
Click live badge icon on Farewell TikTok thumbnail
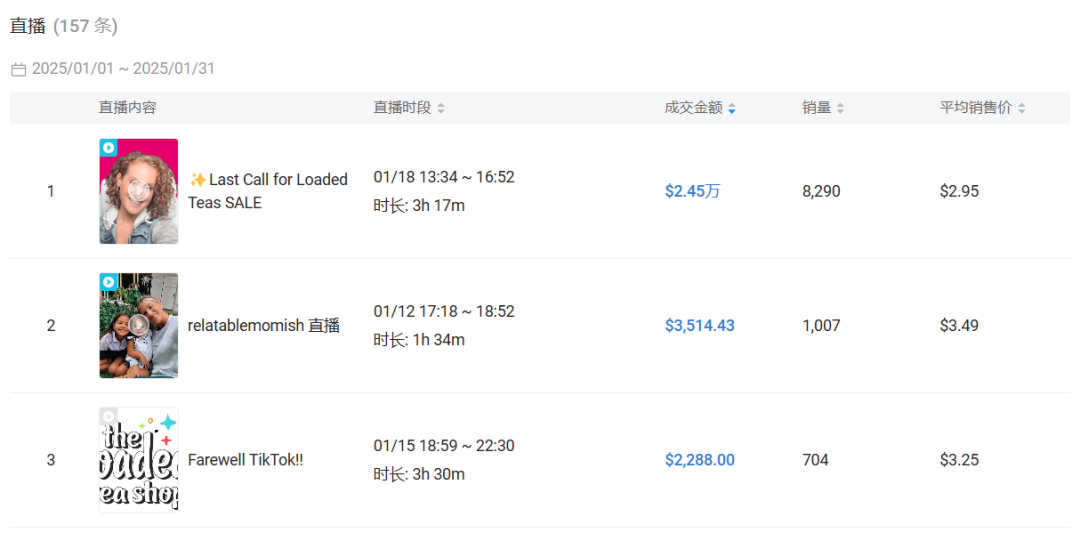point(108,416)
